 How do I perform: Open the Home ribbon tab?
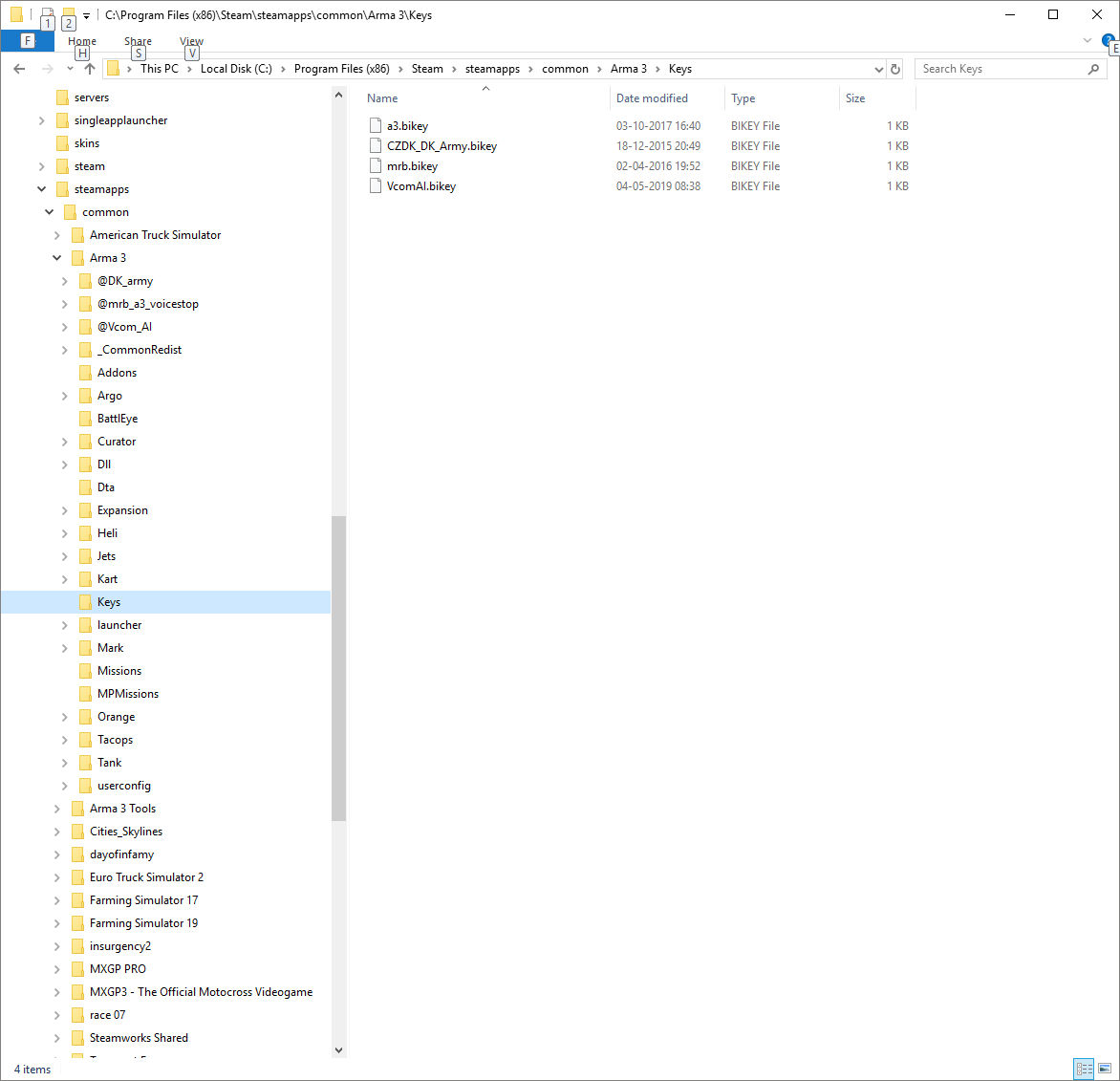82,41
